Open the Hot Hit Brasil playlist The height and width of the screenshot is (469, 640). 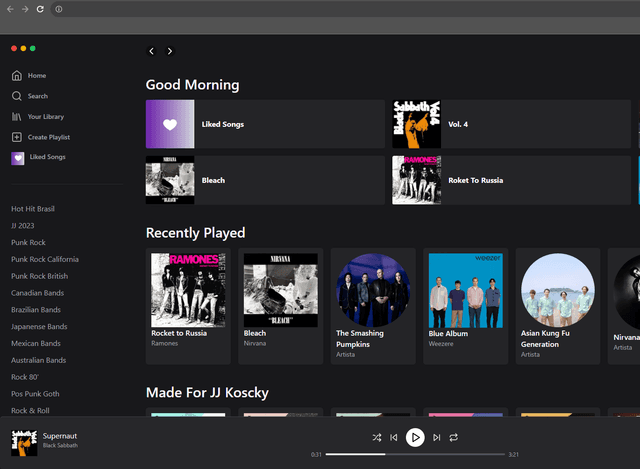tap(33, 209)
